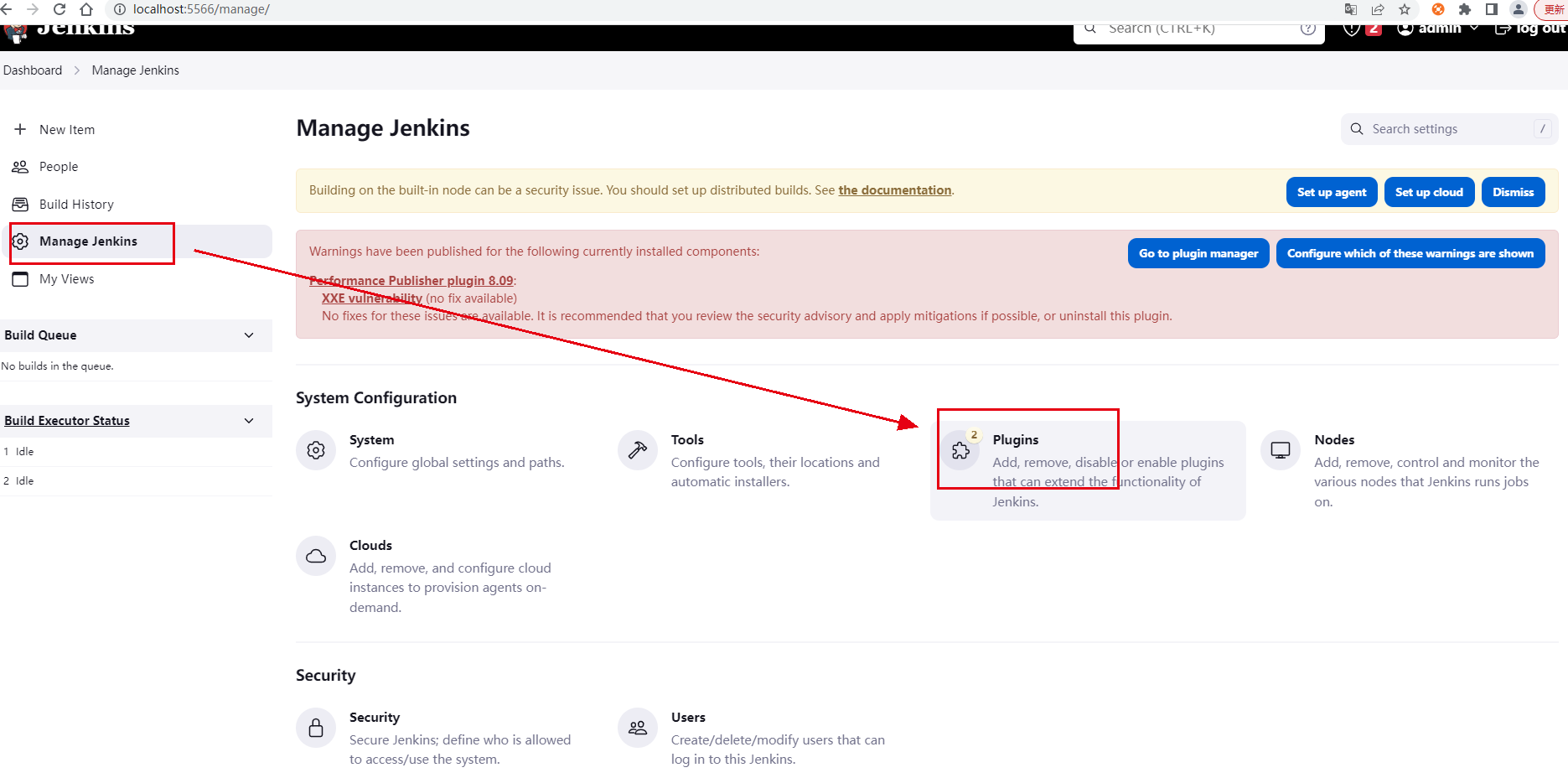Screen dimensions: 1568x778
Task: Open the admin user dropdown chevron
Action: pyautogui.click(x=1474, y=29)
